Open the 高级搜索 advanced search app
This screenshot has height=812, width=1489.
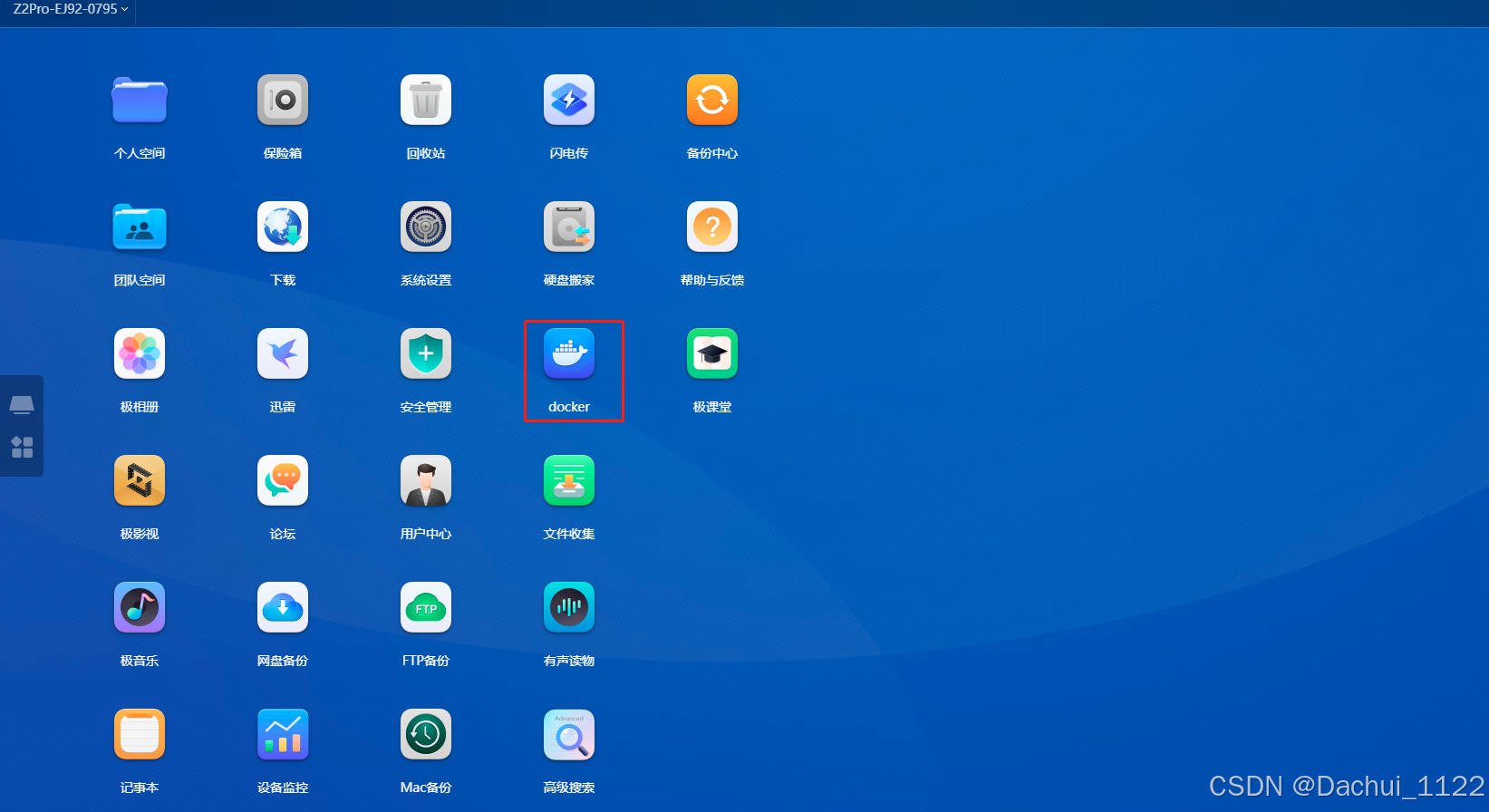coord(569,734)
